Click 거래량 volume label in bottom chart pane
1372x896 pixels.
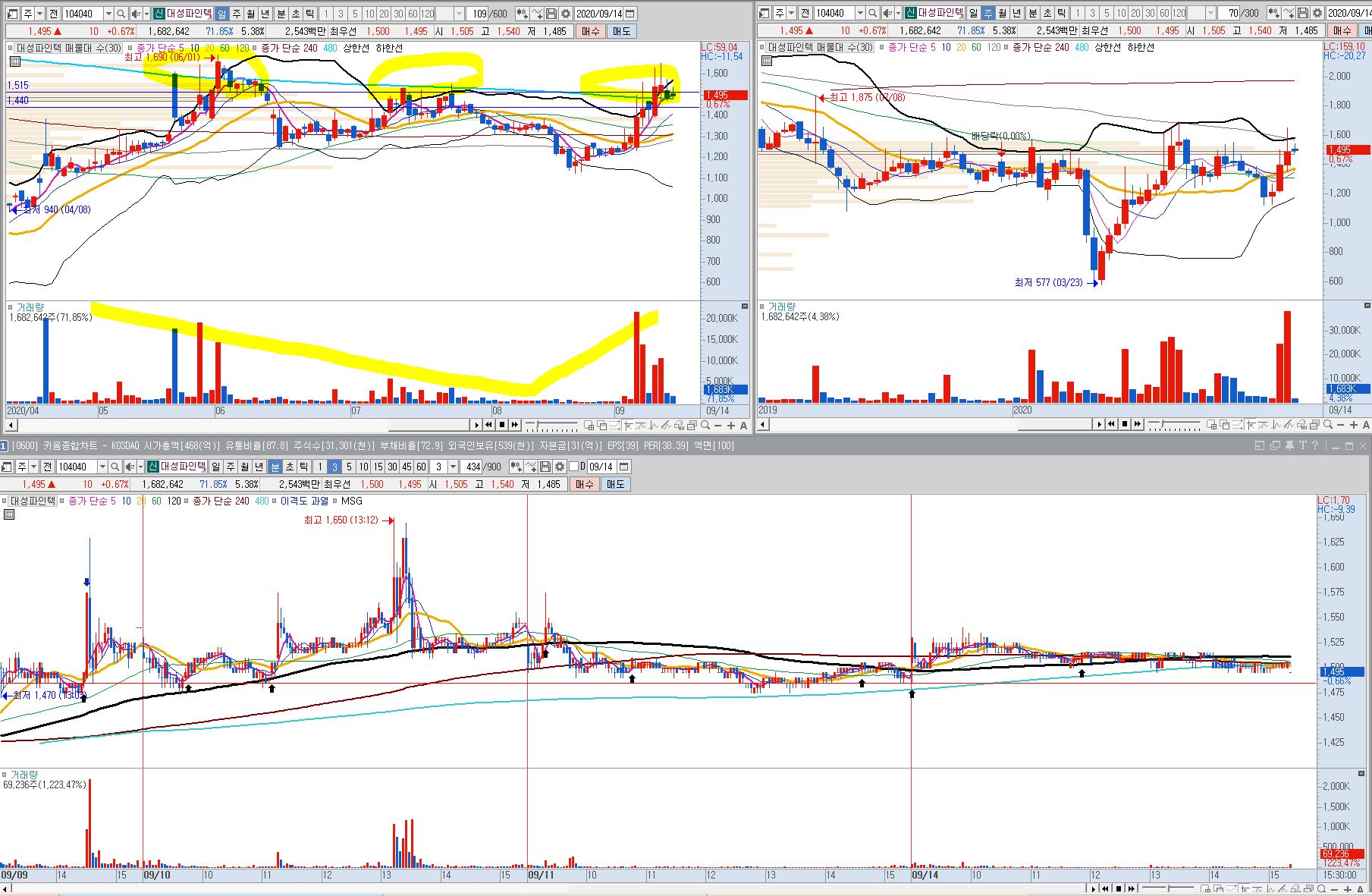click(x=23, y=775)
